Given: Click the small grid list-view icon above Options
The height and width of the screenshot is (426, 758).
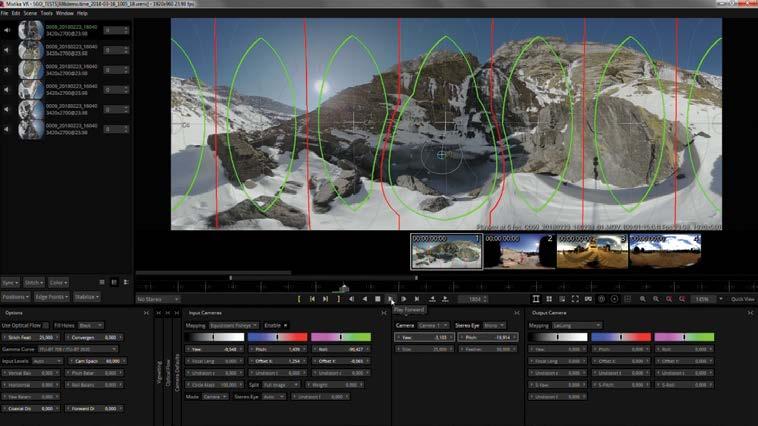Looking at the screenshot, I should tap(102, 282).
